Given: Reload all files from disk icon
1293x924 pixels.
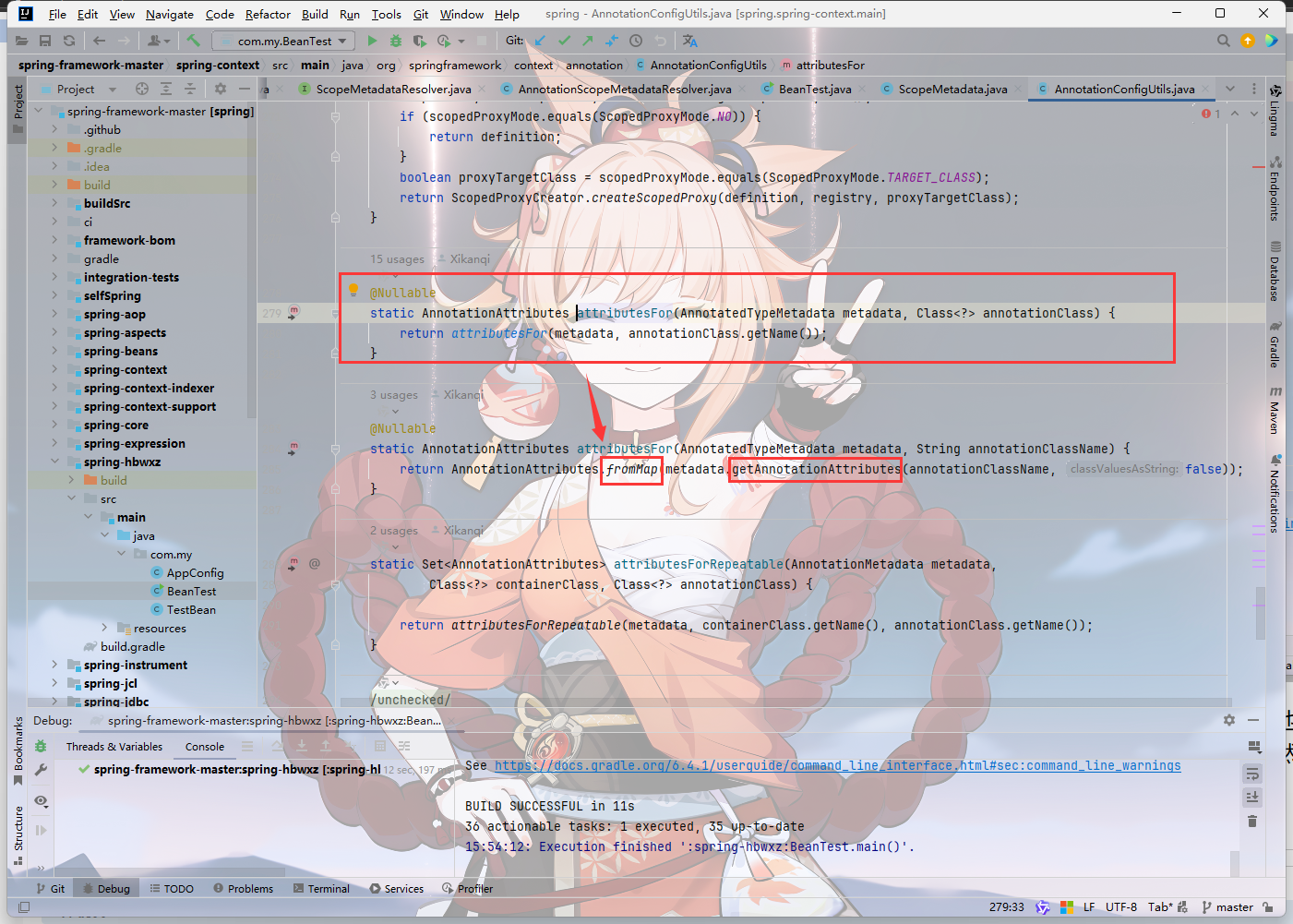Looking at the screenshot, I should point(68,41).
